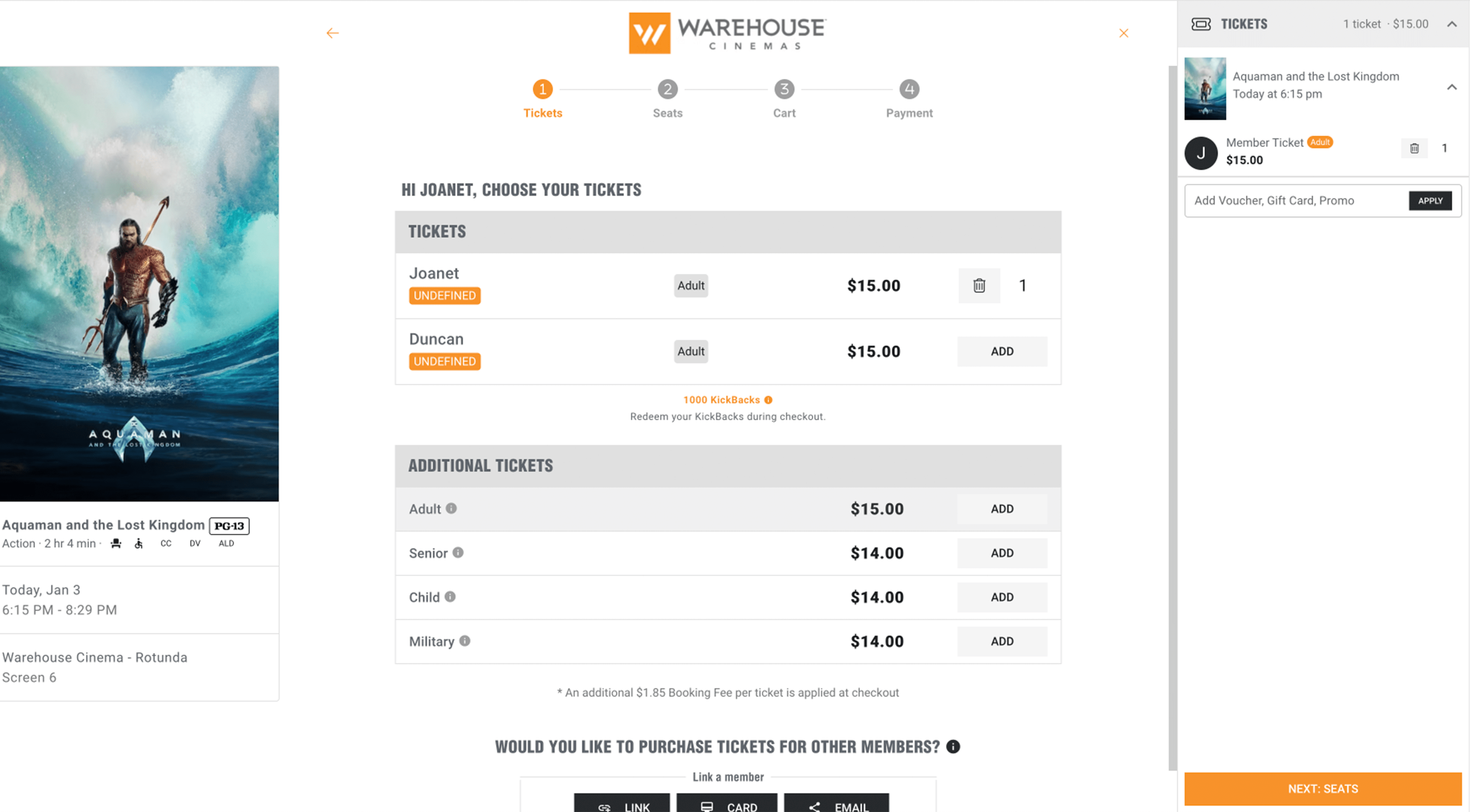Screen dimensions: 1470x812
Task: Click Joanet's UNDEFINED badge
Action: [444, 296]
